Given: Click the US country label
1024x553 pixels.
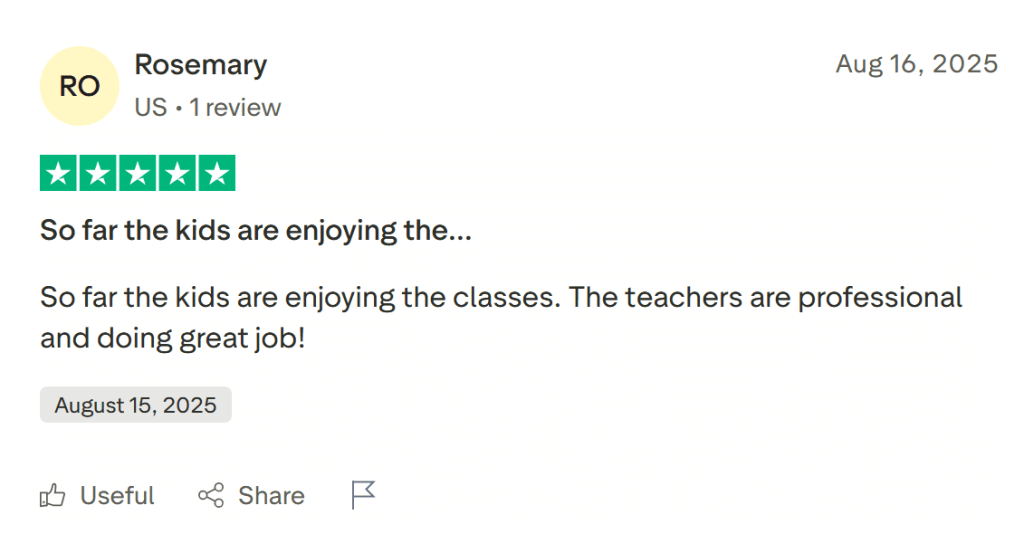Looking at the screenshot, I should (x=151, y=107).
